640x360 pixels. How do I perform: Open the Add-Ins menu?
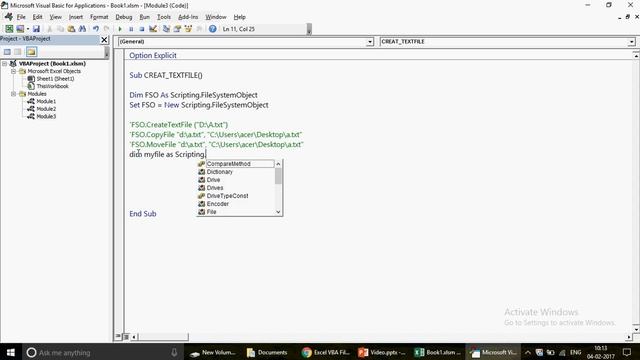click(188, 17)
